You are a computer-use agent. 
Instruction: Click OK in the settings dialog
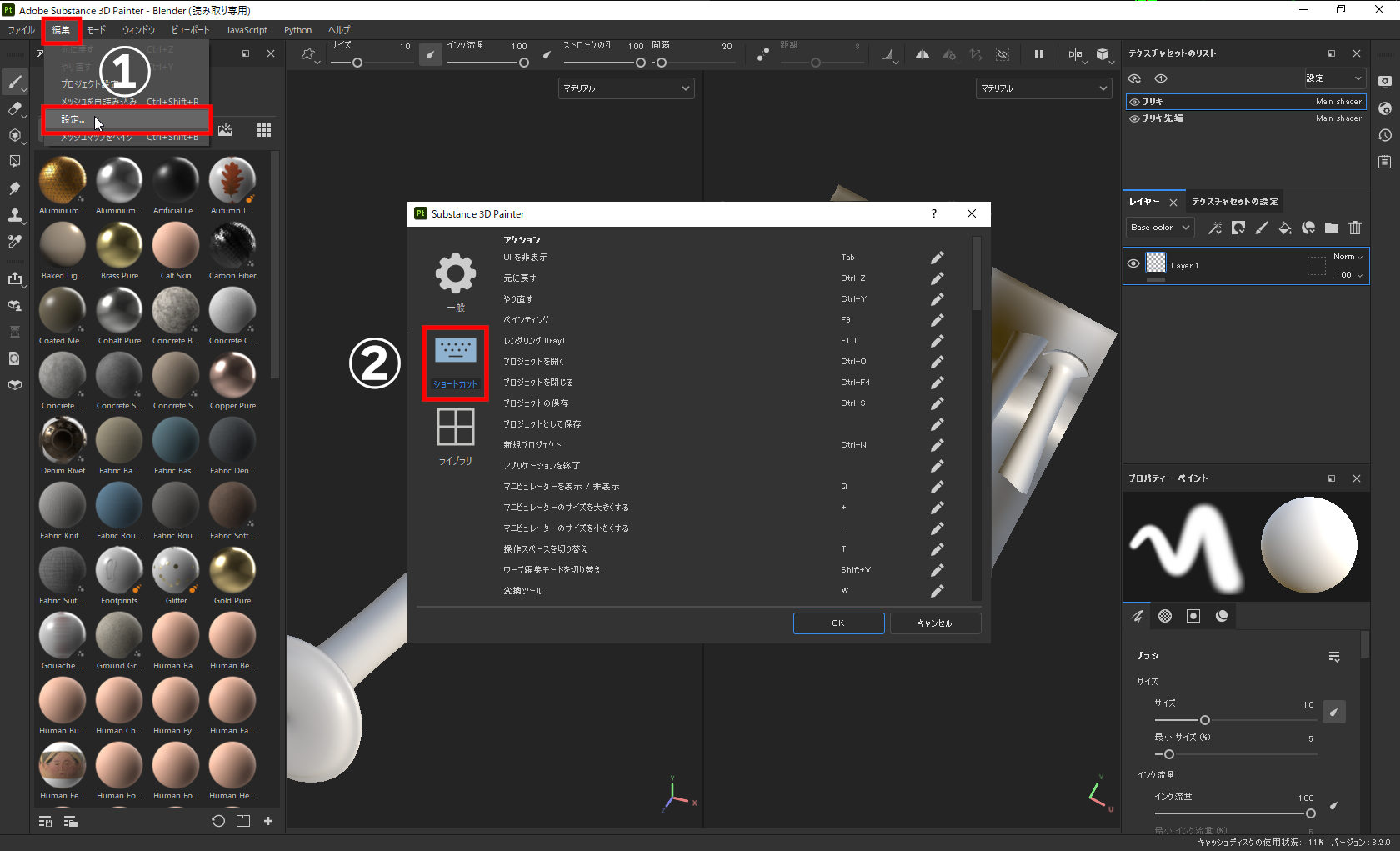[x=838, y=623]
